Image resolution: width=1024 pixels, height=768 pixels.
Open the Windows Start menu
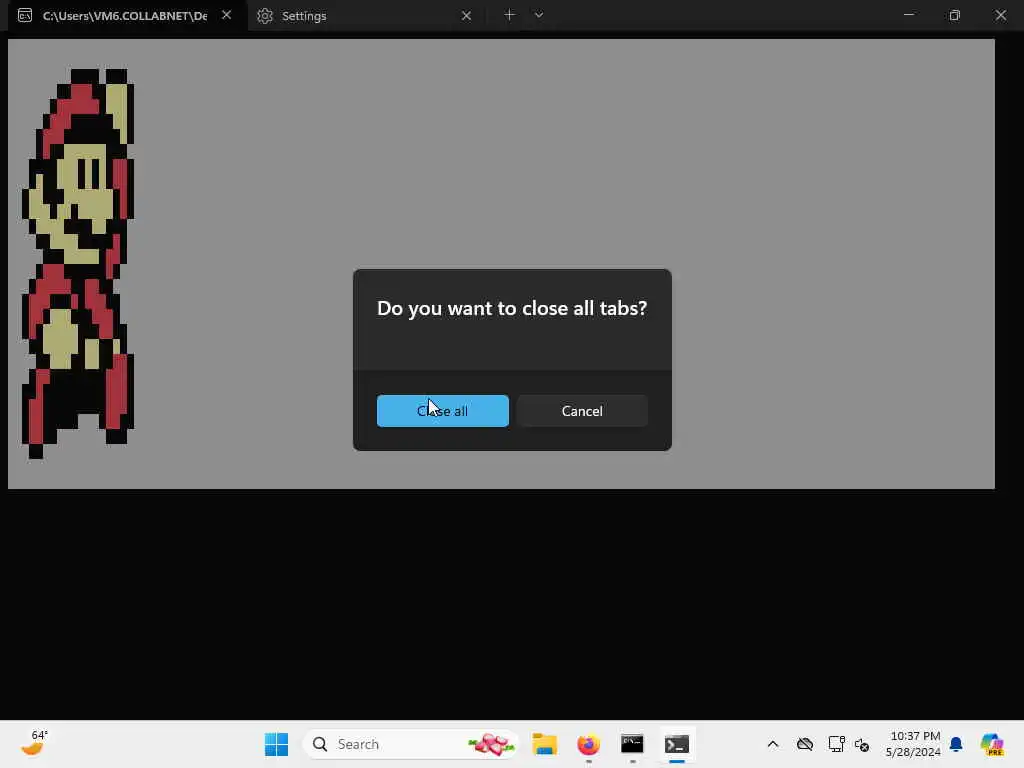tap(276, 744)
